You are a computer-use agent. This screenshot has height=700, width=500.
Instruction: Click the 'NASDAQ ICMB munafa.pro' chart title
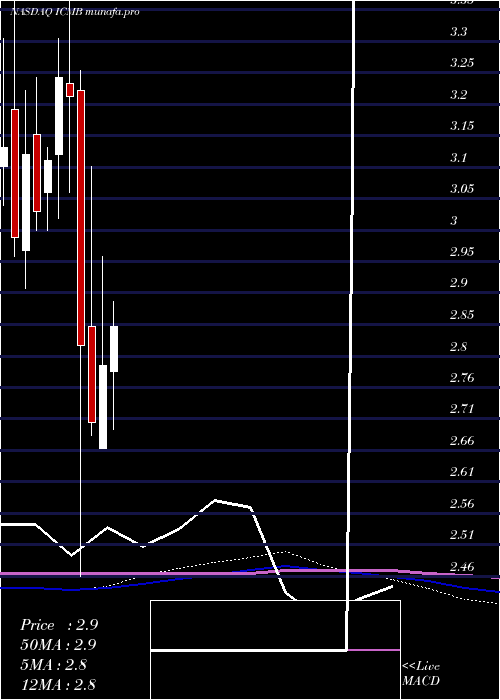[75, 12]
